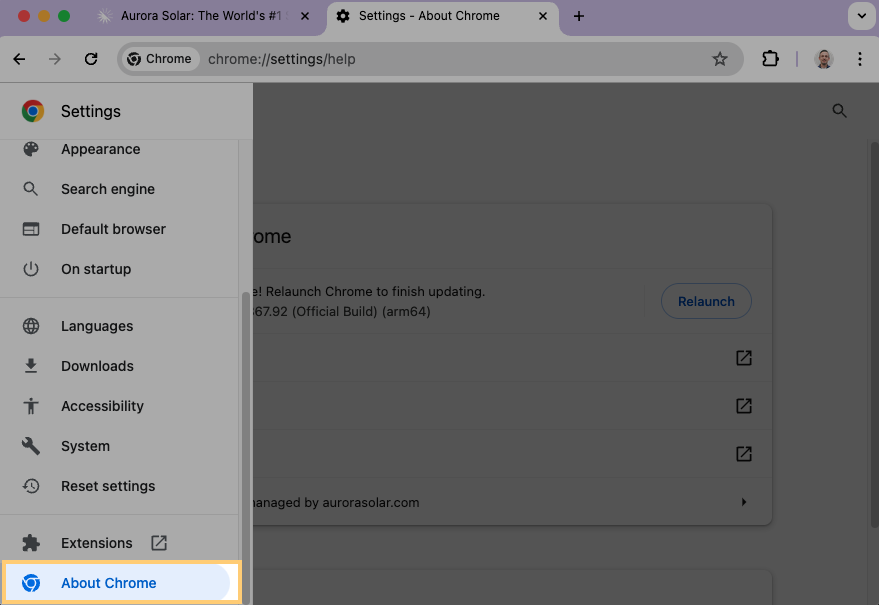Image resolution: width=879 pixels, height=605 pixels.
Task: Click the Extensions puzzle piece icon
Action: click(770, 59)
